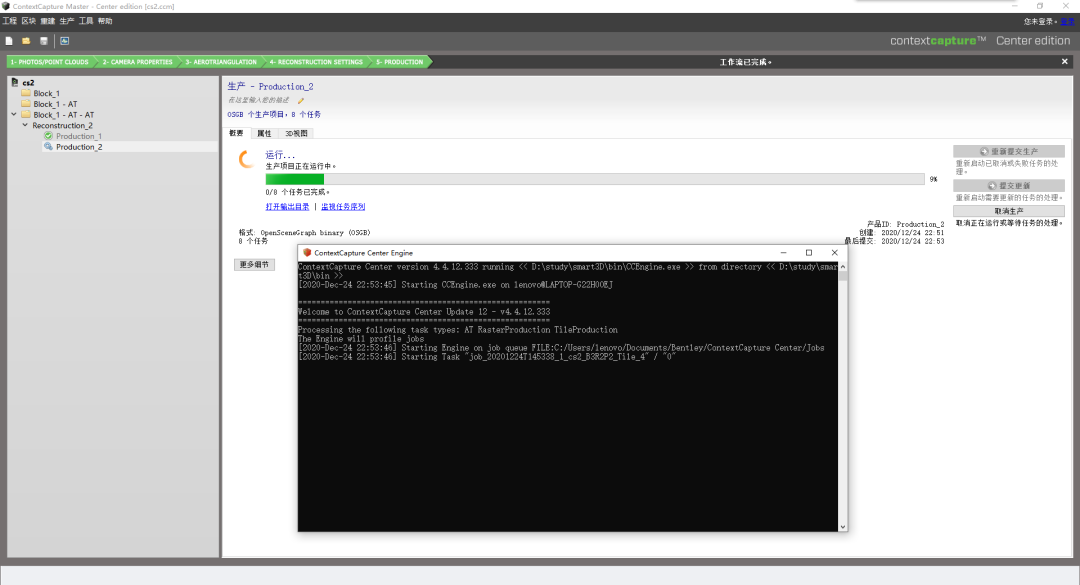Collapse the Block_1 - AT - AT node

point(14,114)
